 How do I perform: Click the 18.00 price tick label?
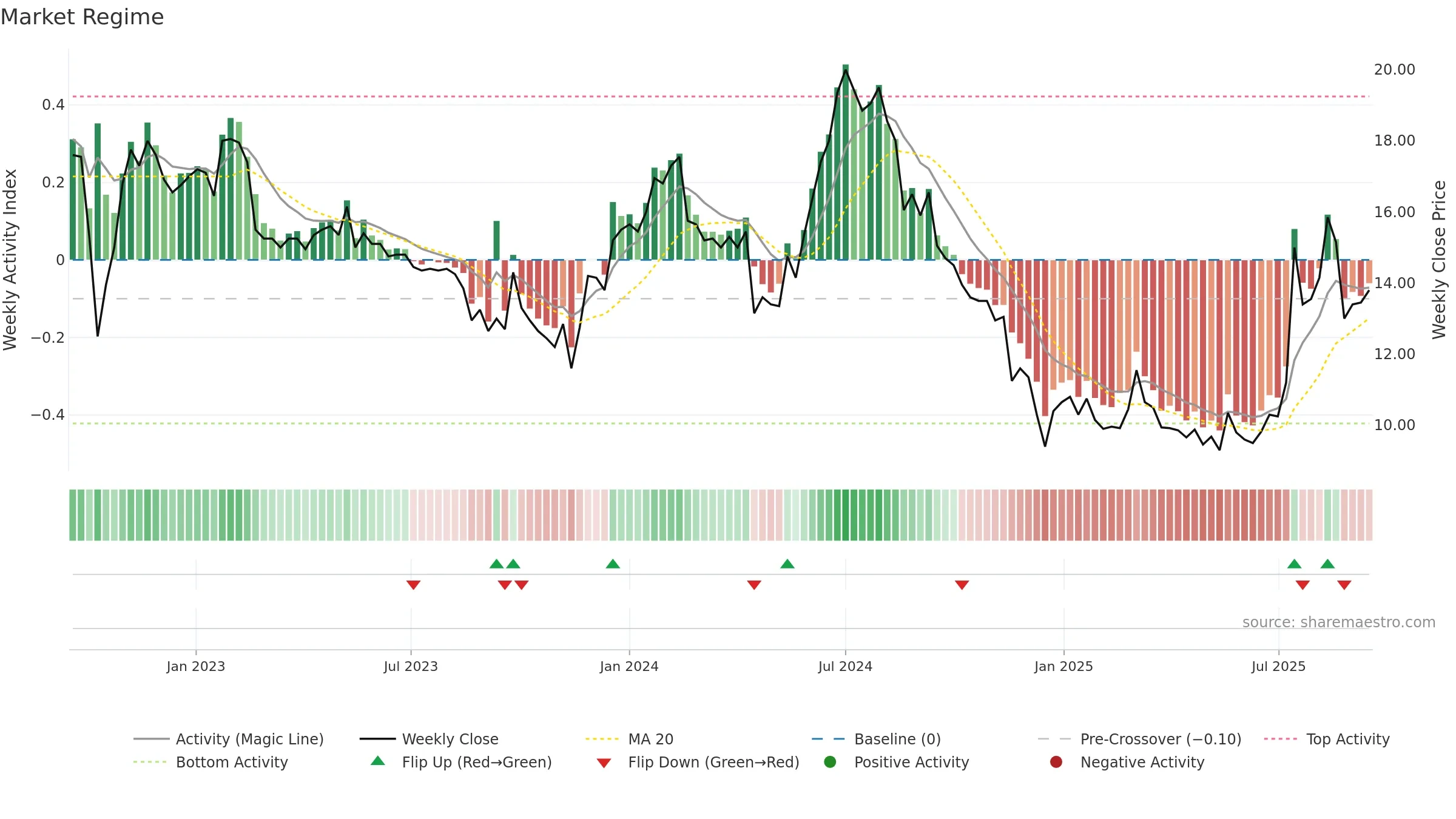[x=1394, y=140]
